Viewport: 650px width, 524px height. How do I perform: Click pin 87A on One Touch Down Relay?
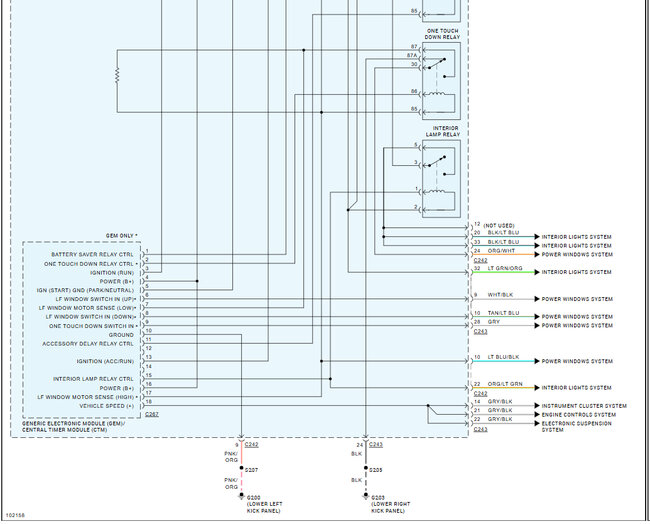coord(412,55)
